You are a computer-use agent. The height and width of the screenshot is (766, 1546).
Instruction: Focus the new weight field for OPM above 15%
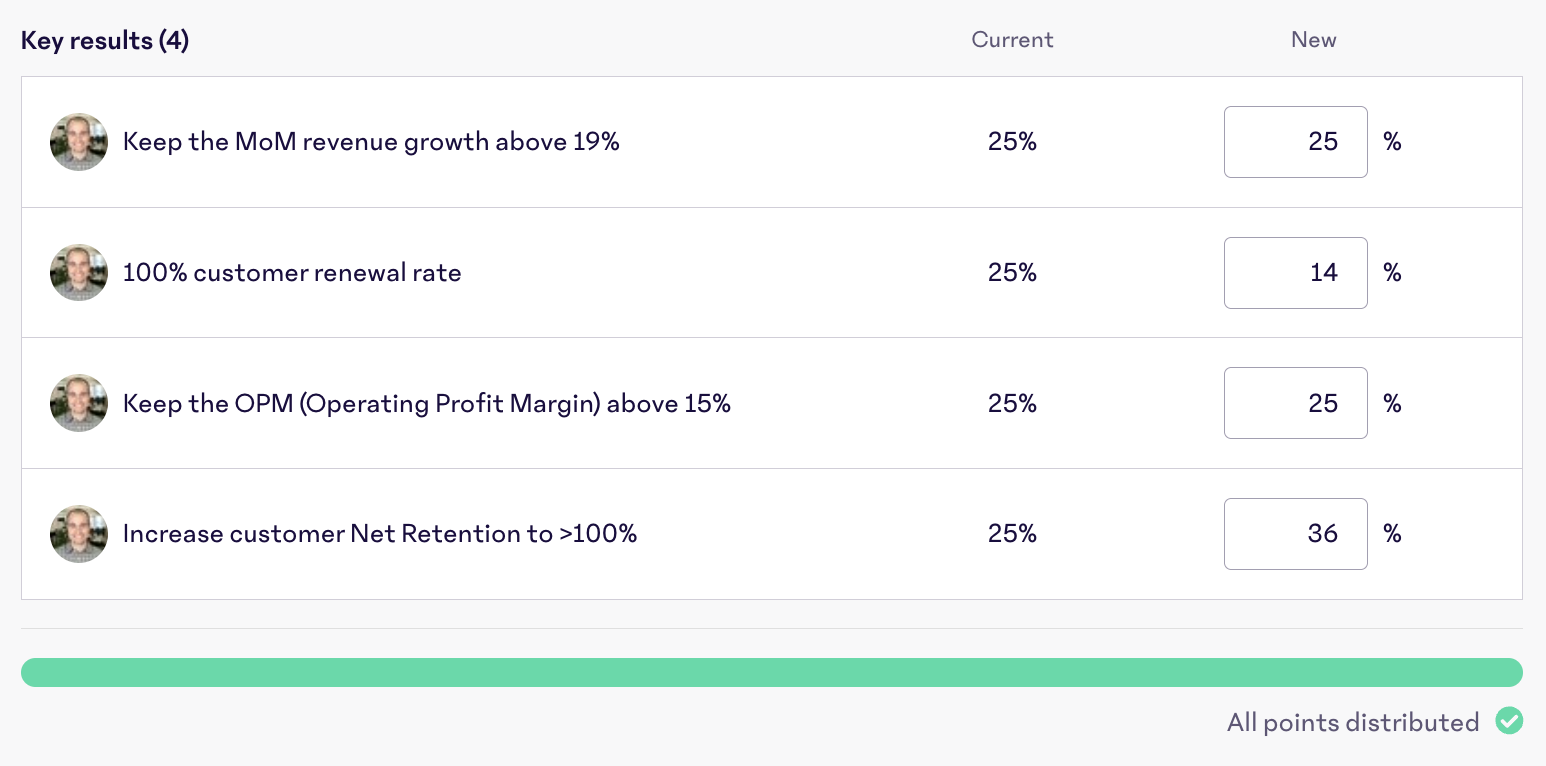point(1295,403)
